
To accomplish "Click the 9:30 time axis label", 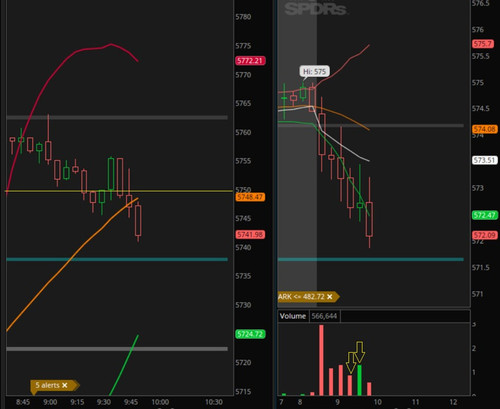I will (x=104, y=402).
